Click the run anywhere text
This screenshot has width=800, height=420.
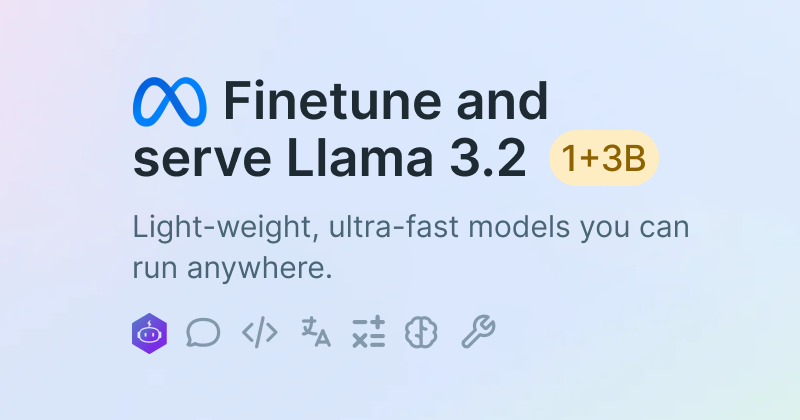(231, 270)
